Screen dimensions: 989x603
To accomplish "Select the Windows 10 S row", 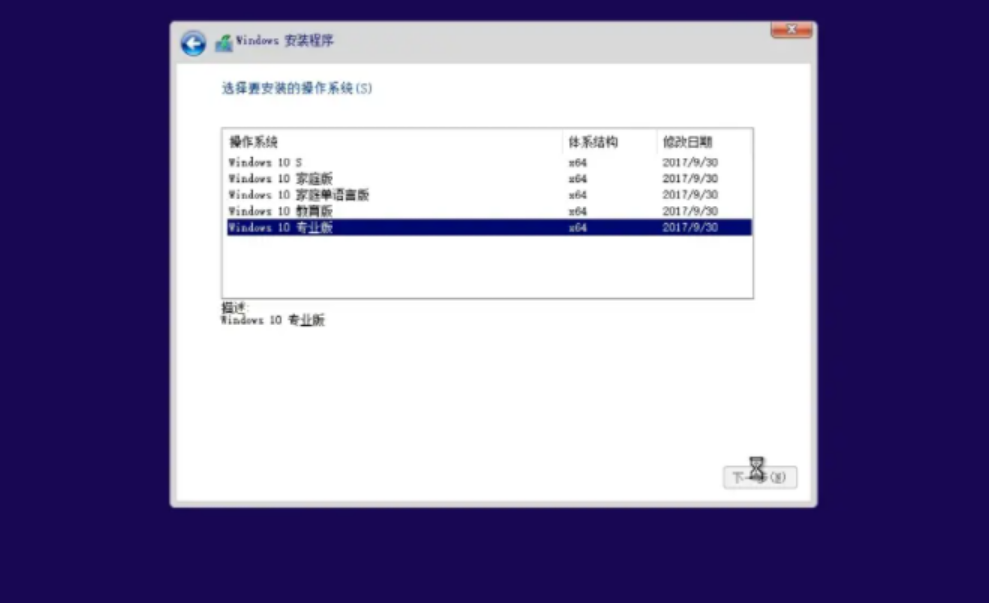I will click(489, 163).
